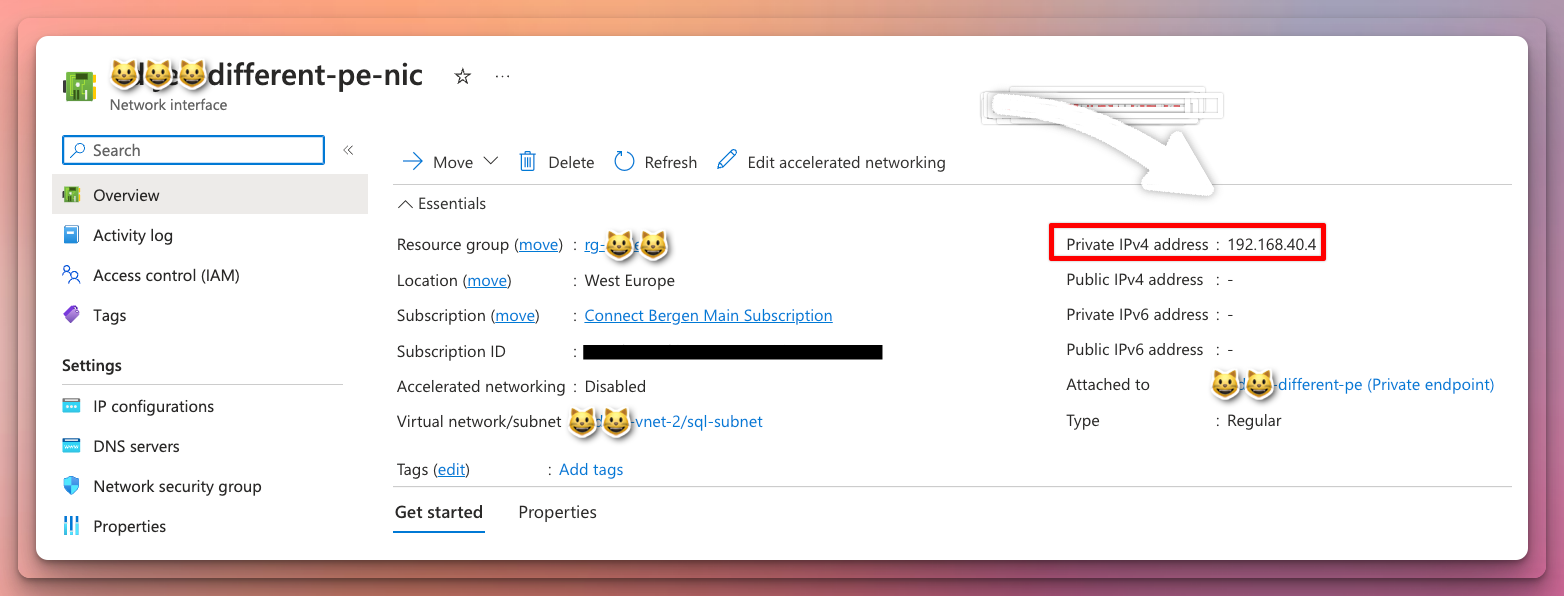
Task: Click the Access control (IAM) icon
Action: click(71, 275)
